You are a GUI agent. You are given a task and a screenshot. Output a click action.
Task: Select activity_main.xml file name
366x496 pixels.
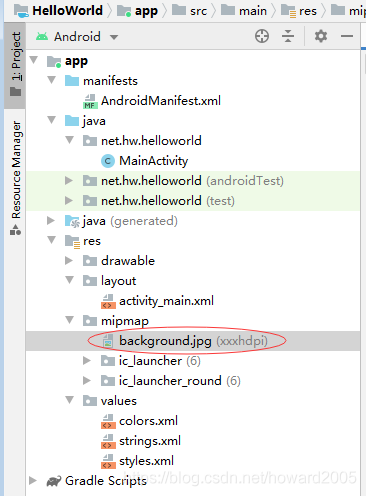point(166,301)
